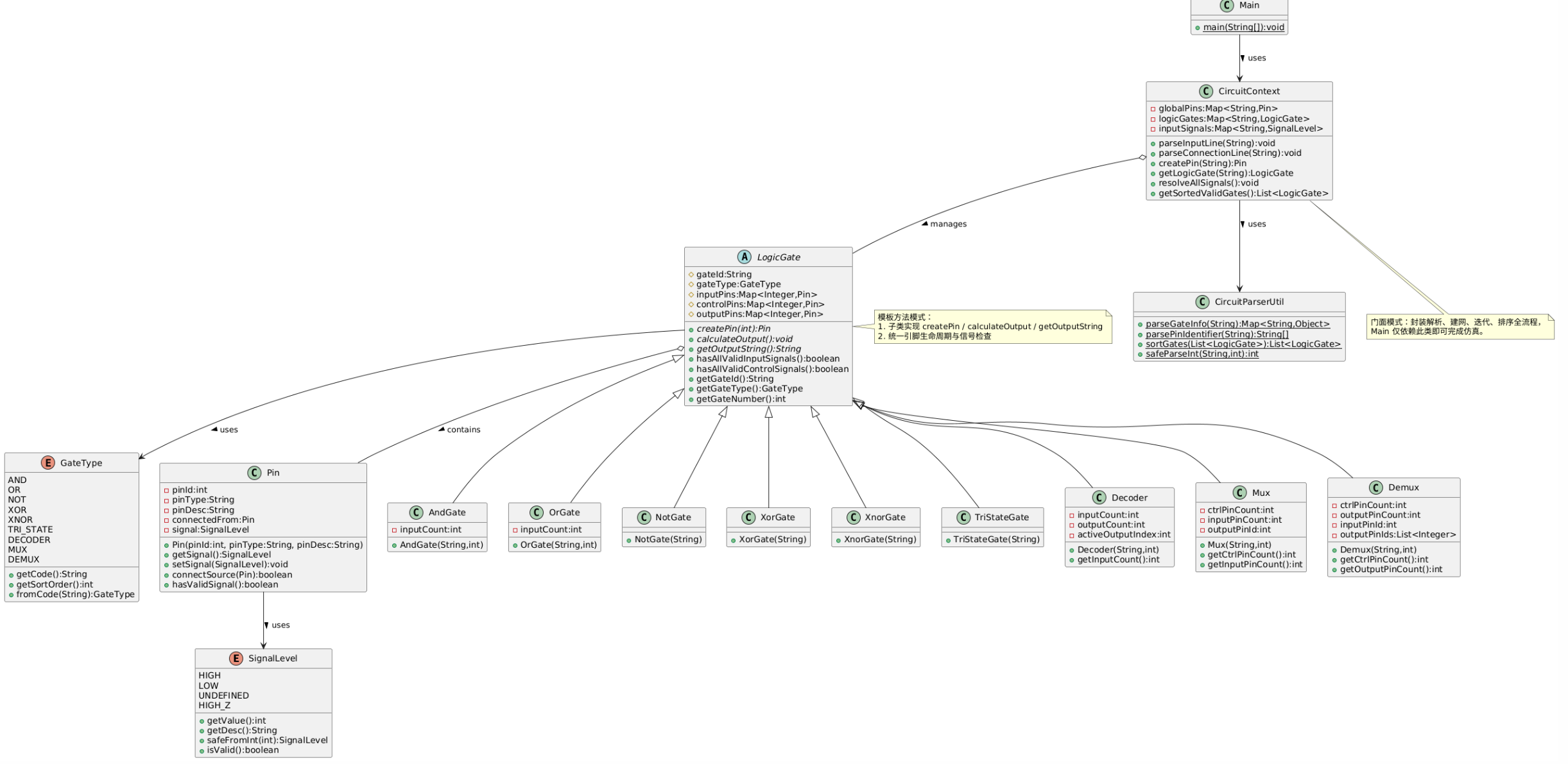Click the class icon on CircuitParserUtil
Viewport: 1568px width, 764px height.
coord(1202,302)
